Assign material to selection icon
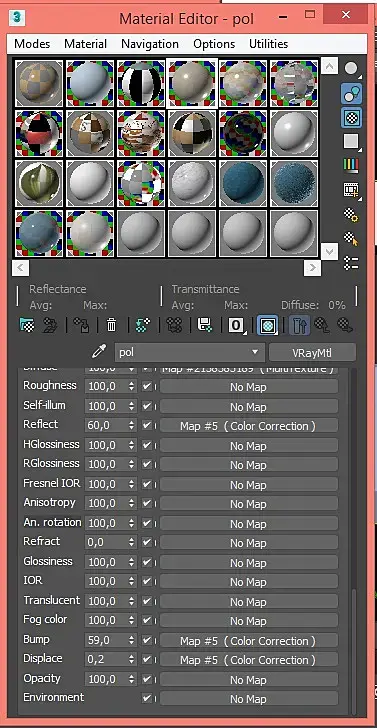This screenshot has width=377, height=728. coord(82,325)
